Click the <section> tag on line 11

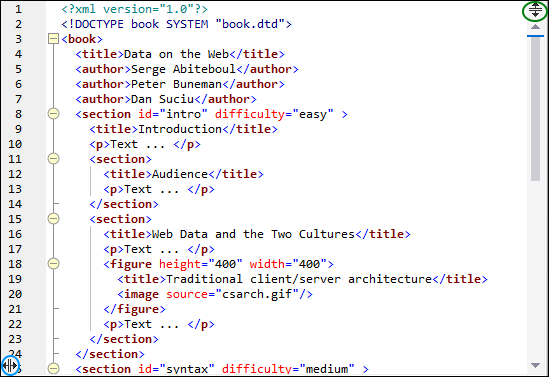click(120, 160)
